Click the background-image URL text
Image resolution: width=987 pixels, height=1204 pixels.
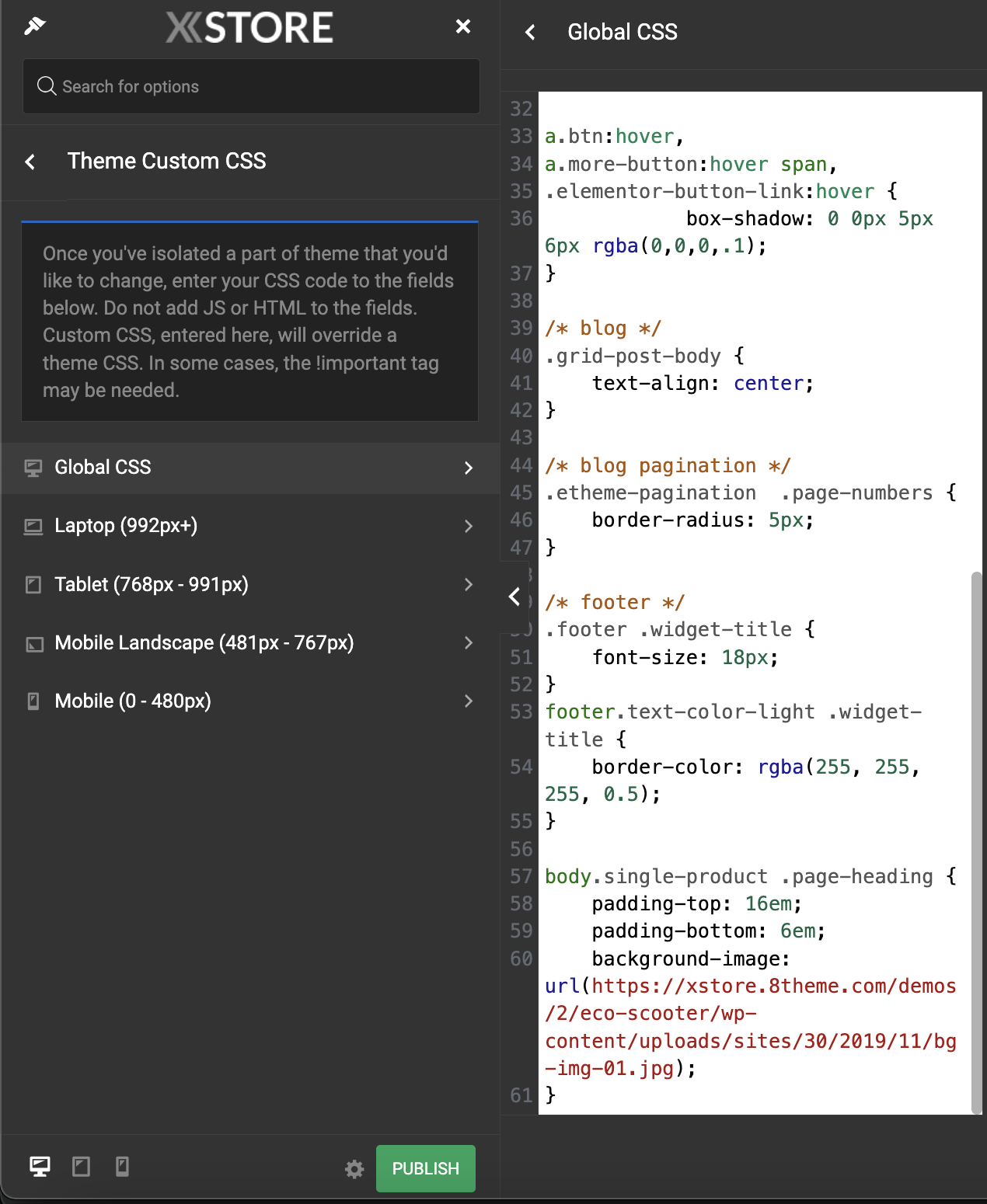coord(751,1027)
